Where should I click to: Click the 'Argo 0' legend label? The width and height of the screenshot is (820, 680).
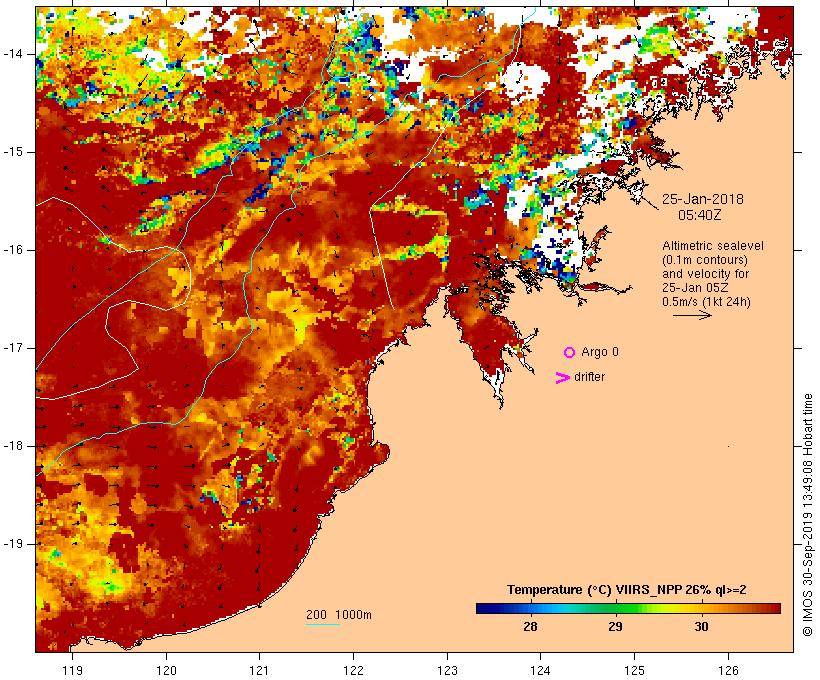tap(600, 352)
